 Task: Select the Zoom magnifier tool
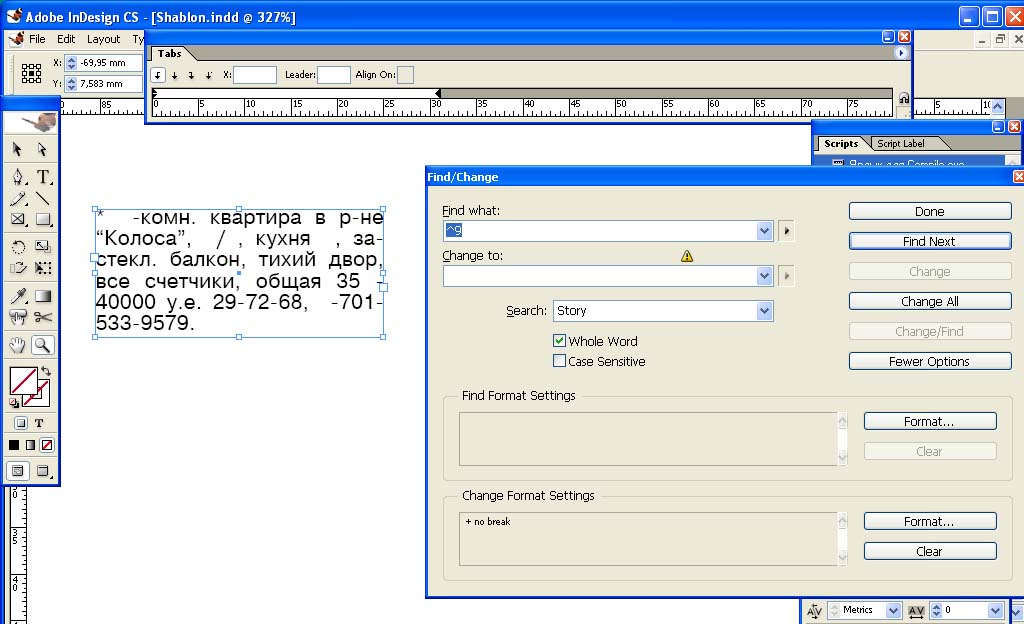coord(43,345)
